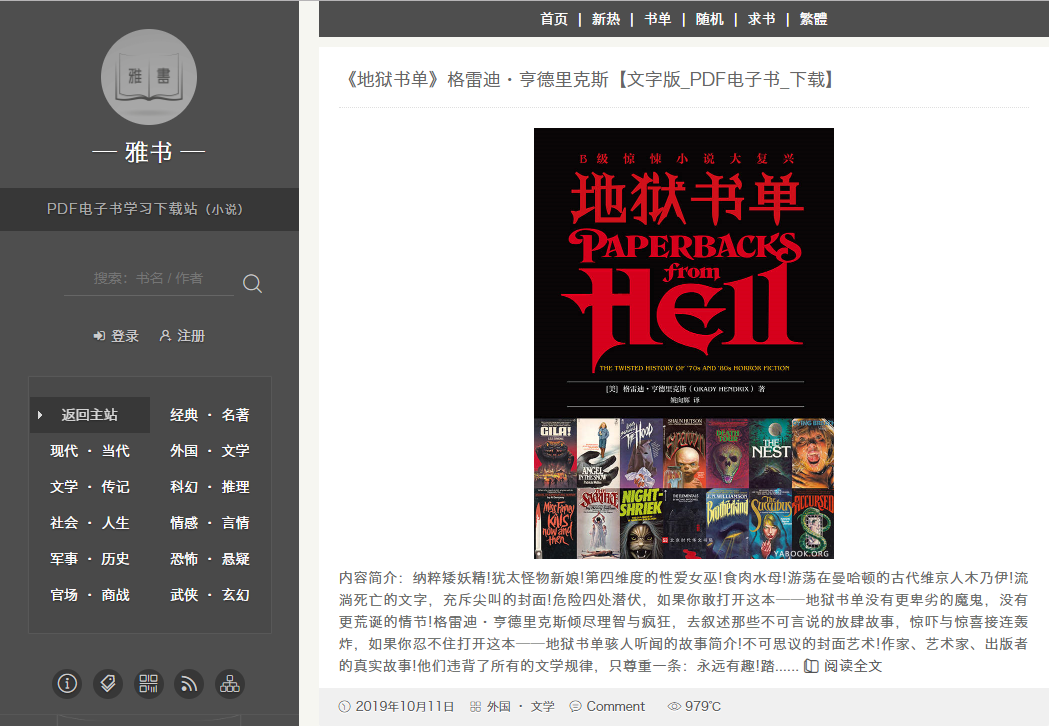This screenshot has width=1049, height=726.
Task: Click the Comment link below the post
Action: pyautogui.click(x=607, y=707)
